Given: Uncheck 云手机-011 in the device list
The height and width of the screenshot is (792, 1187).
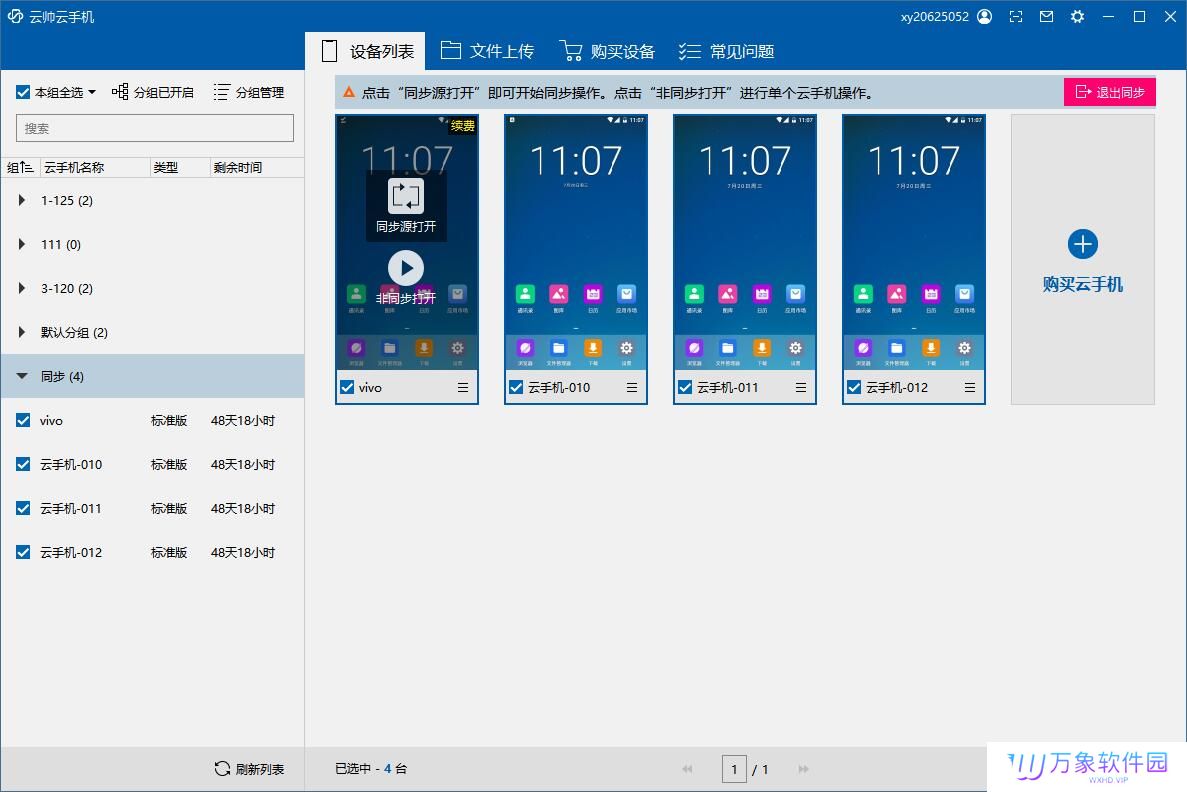Looking at the screenshot, I should click(23, 508).
